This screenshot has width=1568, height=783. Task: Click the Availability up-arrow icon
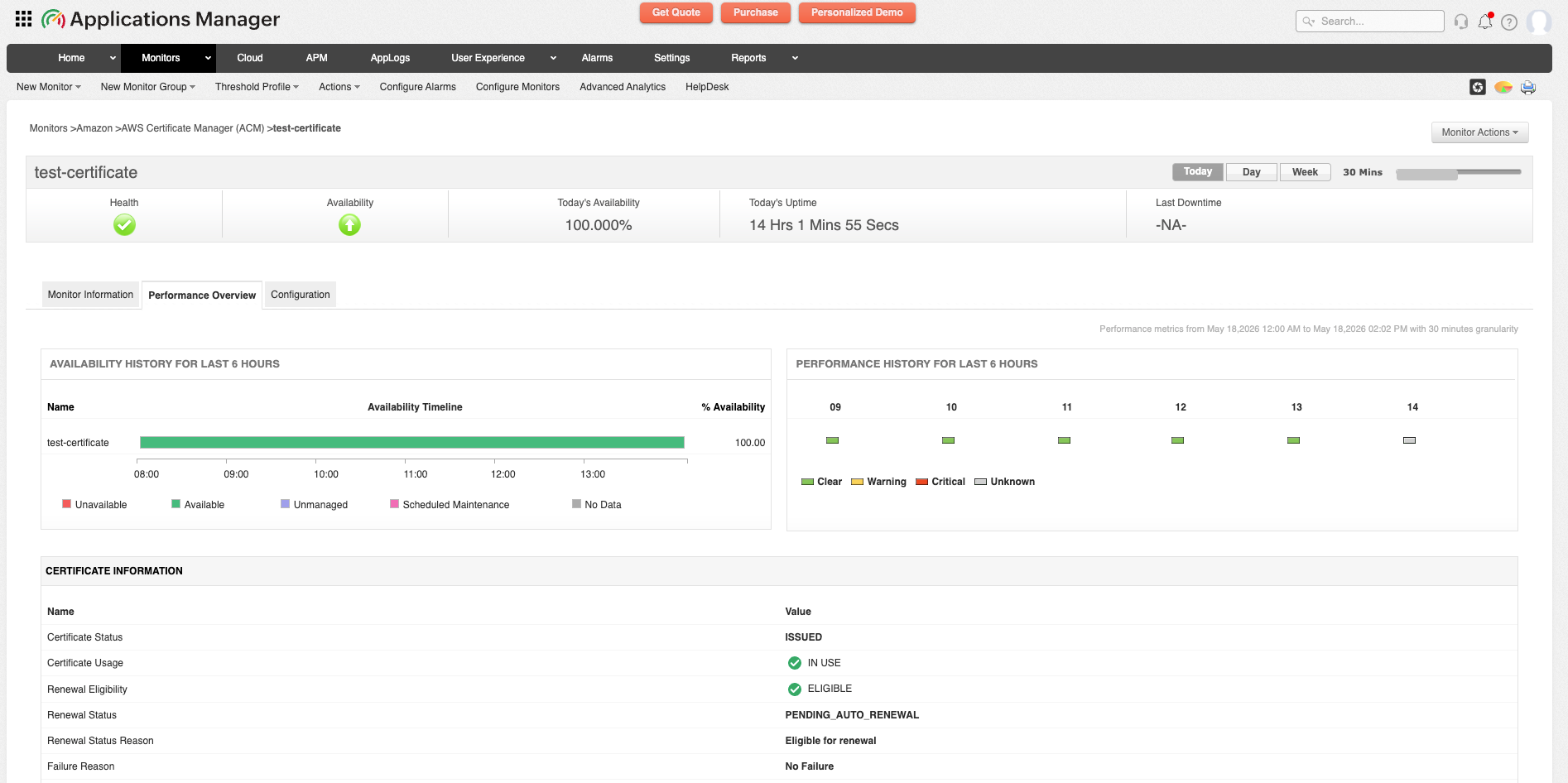click(x=349, y=224)
